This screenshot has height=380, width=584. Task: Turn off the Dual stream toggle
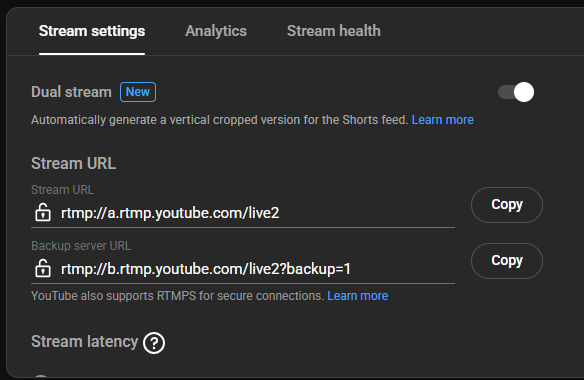516,92
